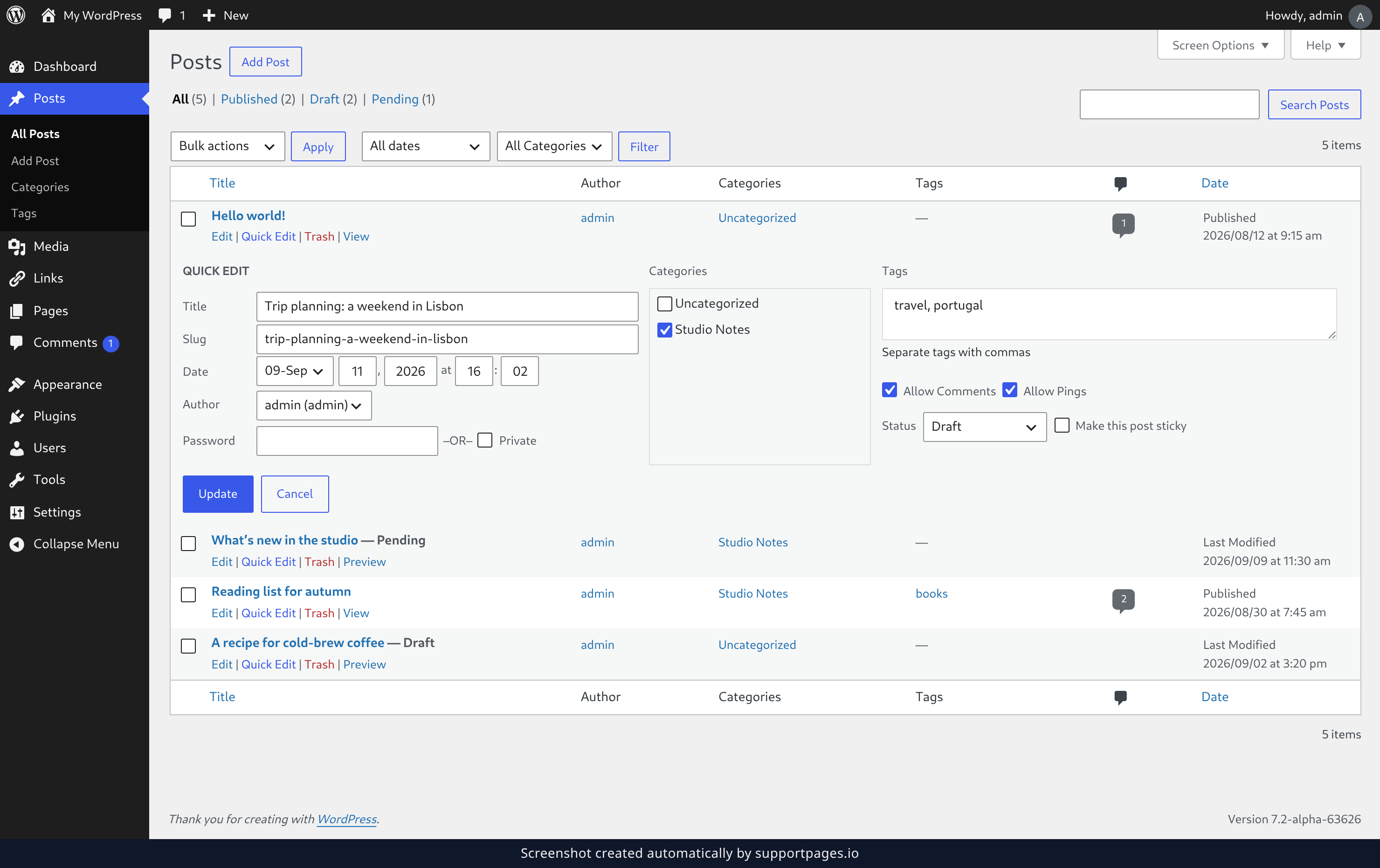Select the Hello world! post checkbox
This screenshot has width=1380, height=868.
188,219
